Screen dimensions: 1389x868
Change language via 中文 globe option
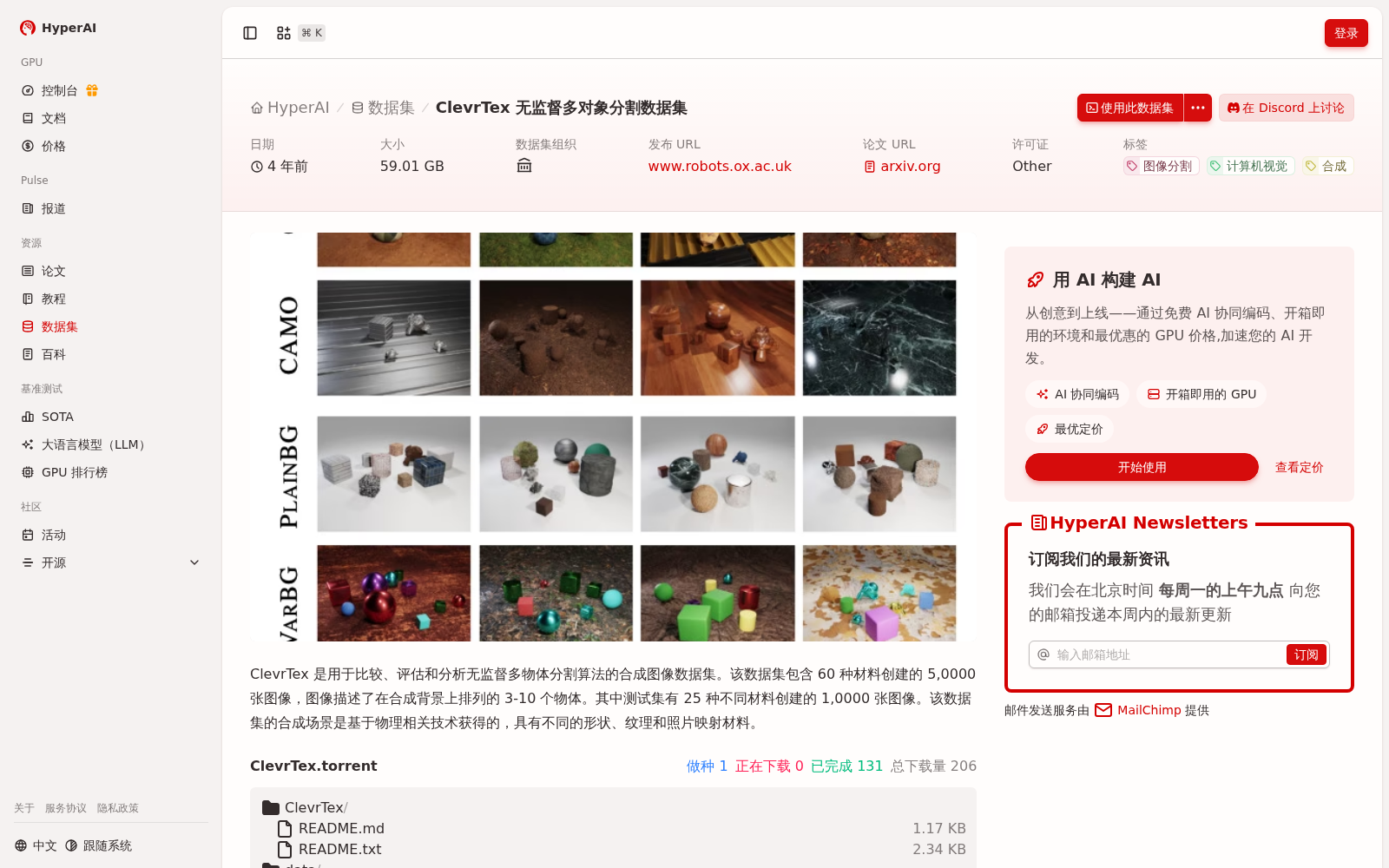coord(36,845)
